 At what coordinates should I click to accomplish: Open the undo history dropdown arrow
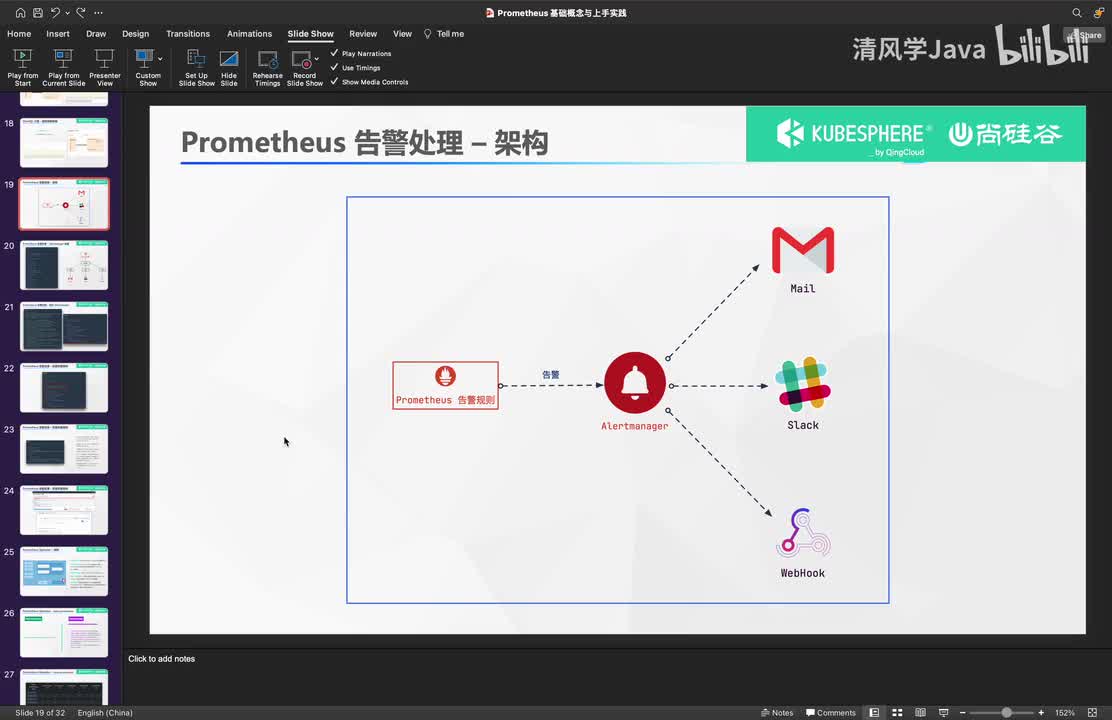[67, 13]
